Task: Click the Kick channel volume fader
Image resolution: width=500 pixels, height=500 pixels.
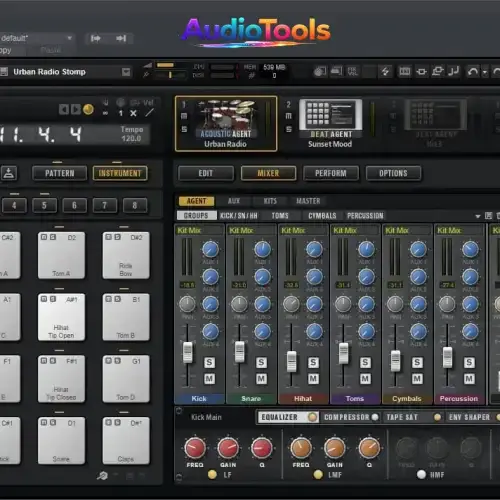Action: (x=188, y=352)
